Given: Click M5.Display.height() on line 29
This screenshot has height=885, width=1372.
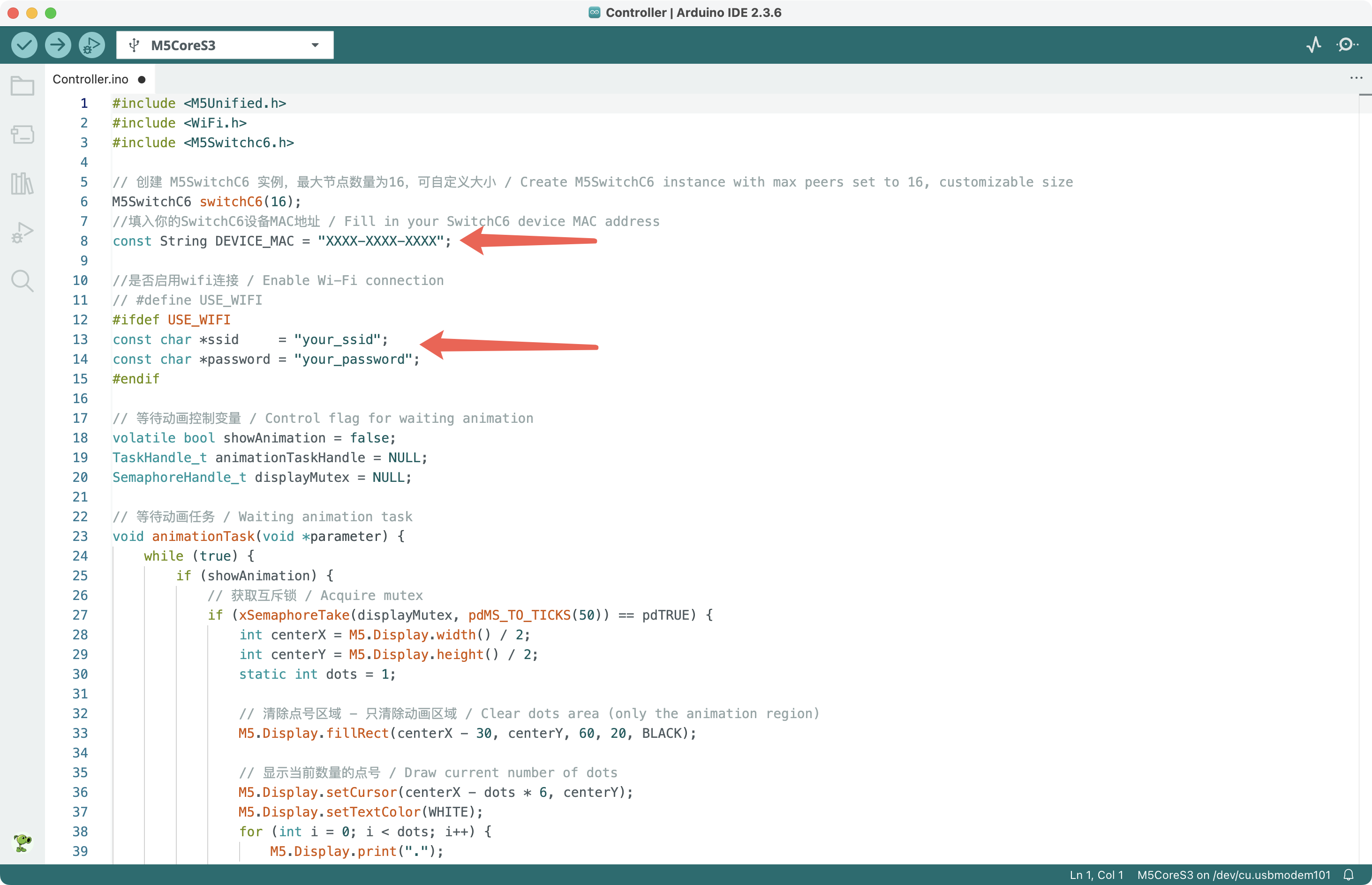Looking at the screenshot, I should [423, 654].
